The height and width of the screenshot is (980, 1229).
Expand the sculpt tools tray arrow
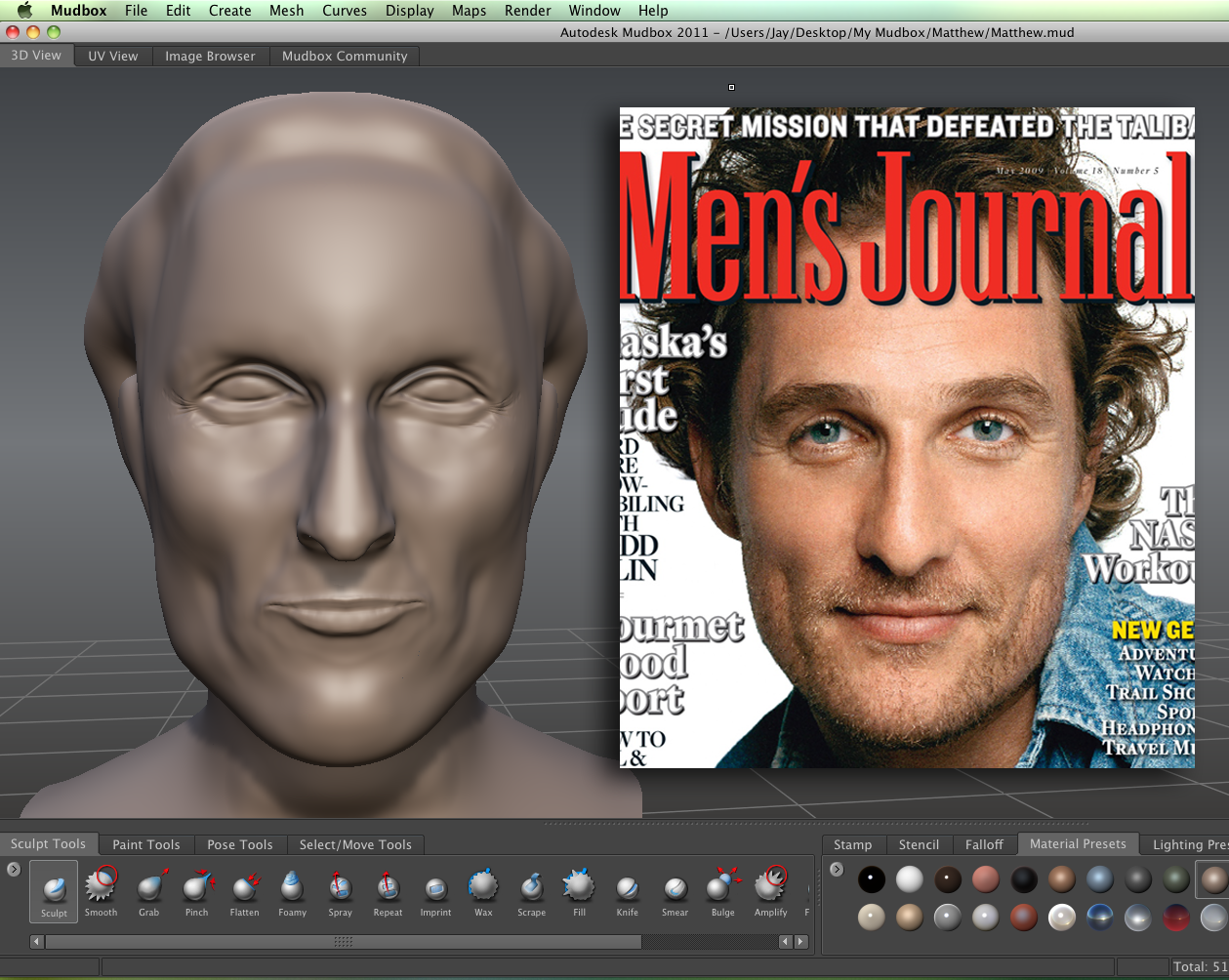tap(14, 869)
